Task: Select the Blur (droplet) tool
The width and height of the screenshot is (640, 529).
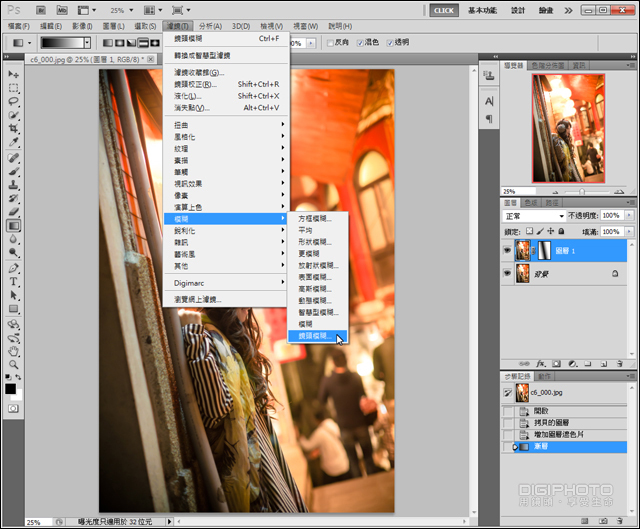Action: [13, 239]
